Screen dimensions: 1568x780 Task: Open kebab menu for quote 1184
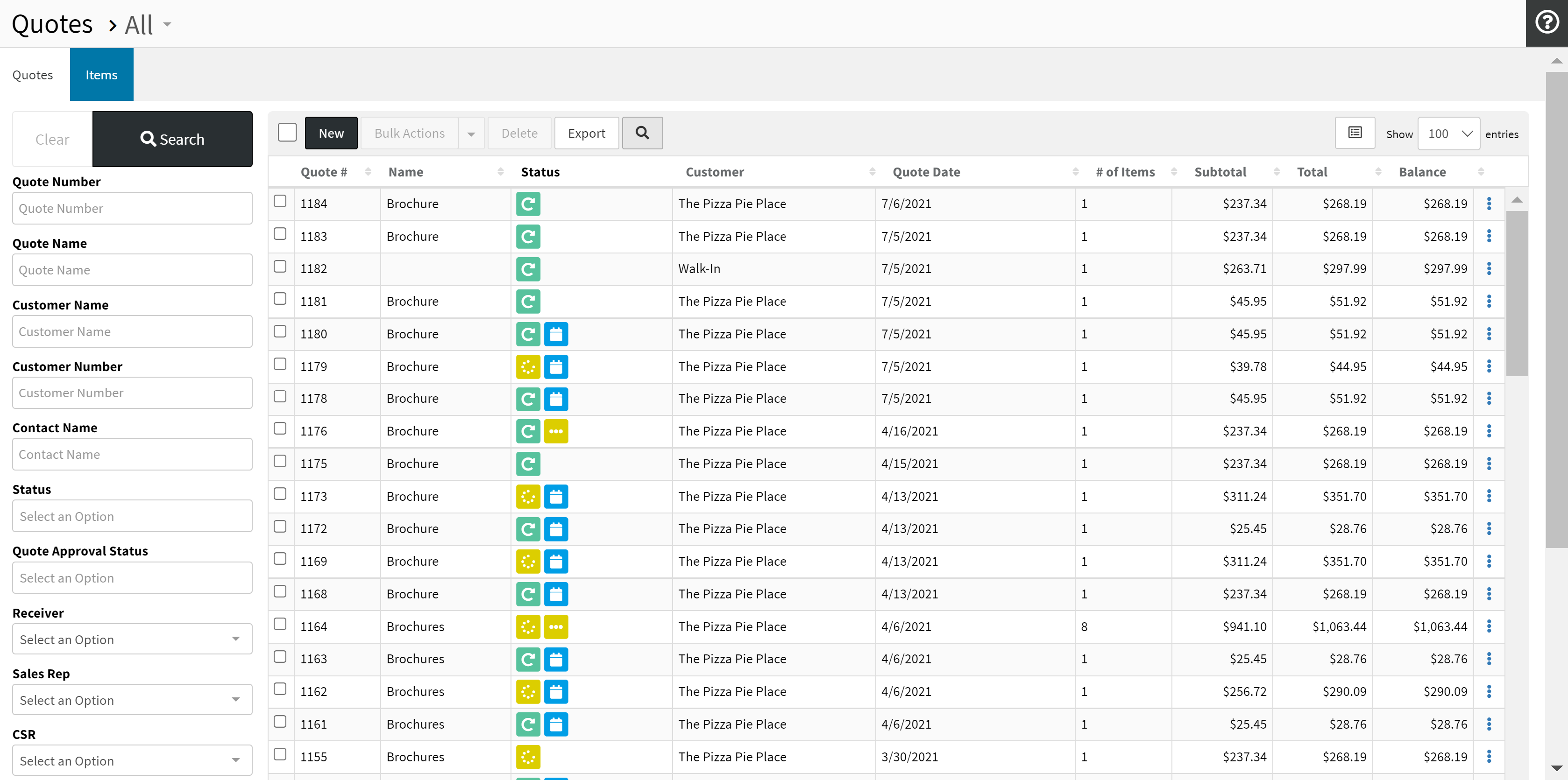[x=1488, y=204]
